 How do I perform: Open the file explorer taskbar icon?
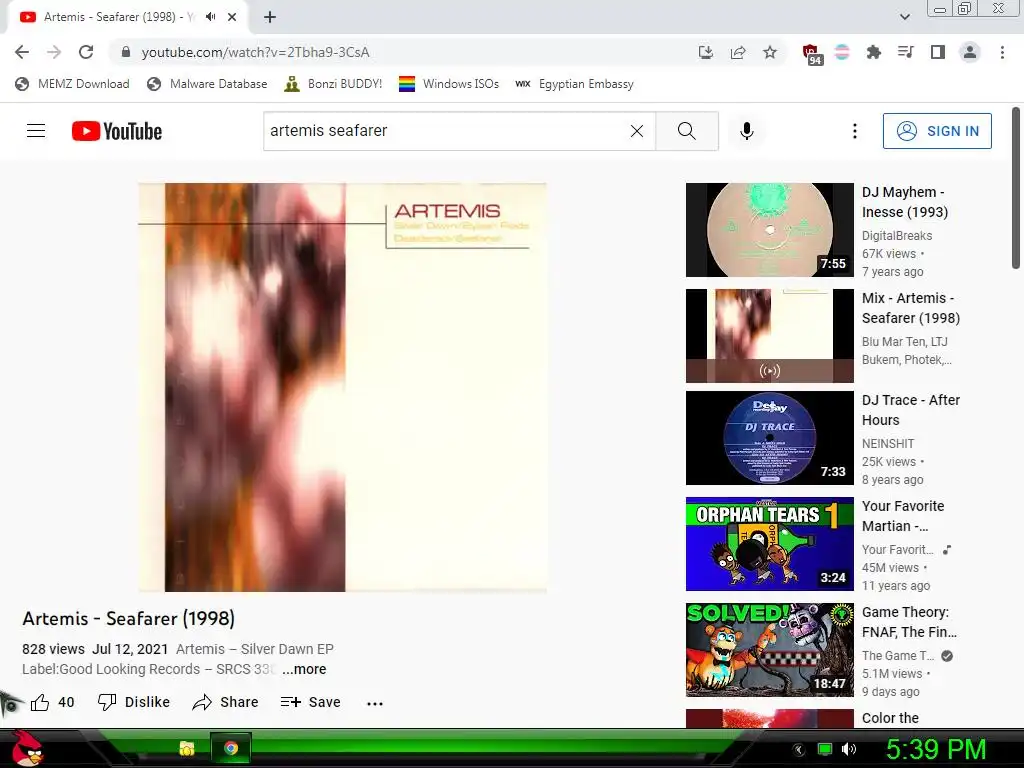click(187, 748)
